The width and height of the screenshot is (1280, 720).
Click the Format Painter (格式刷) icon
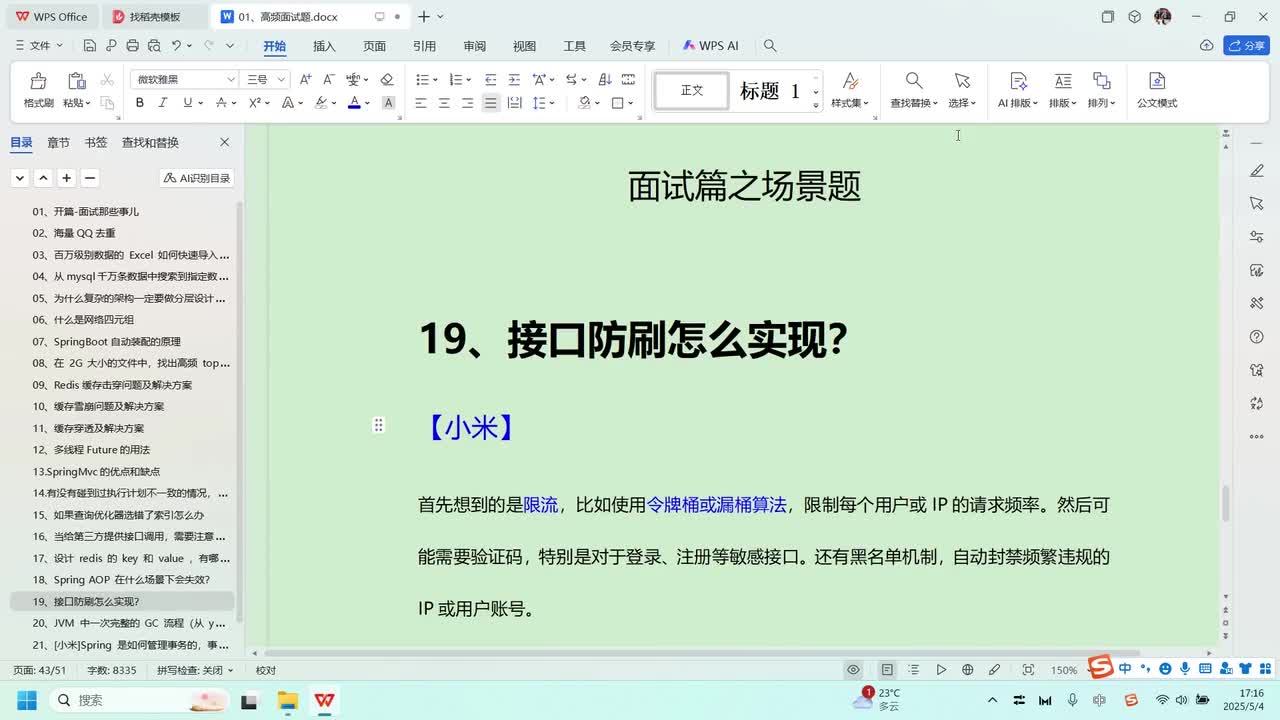tap(38, 82)
